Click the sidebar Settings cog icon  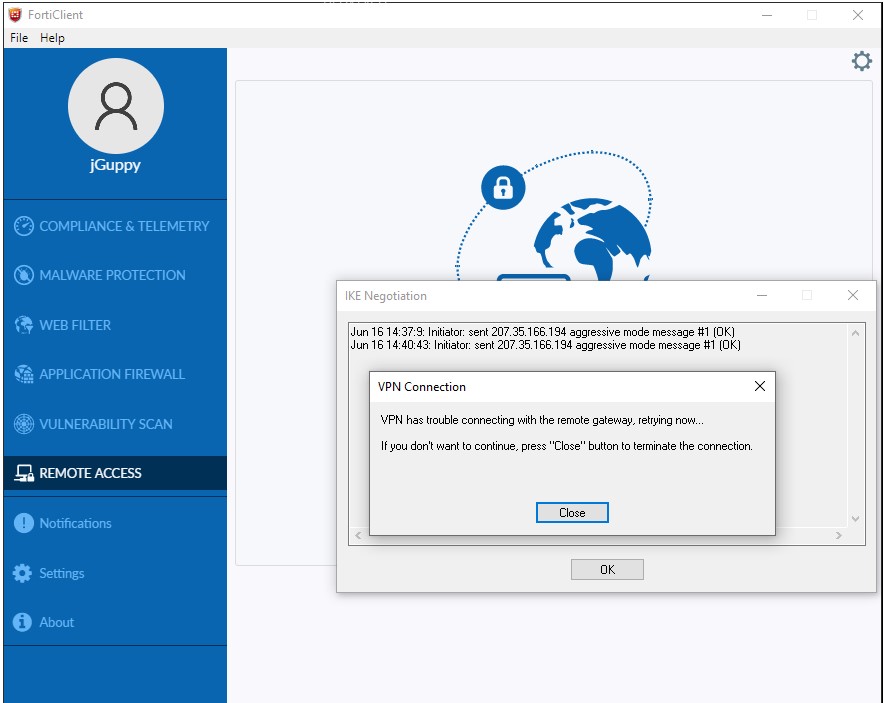point(23,573)
